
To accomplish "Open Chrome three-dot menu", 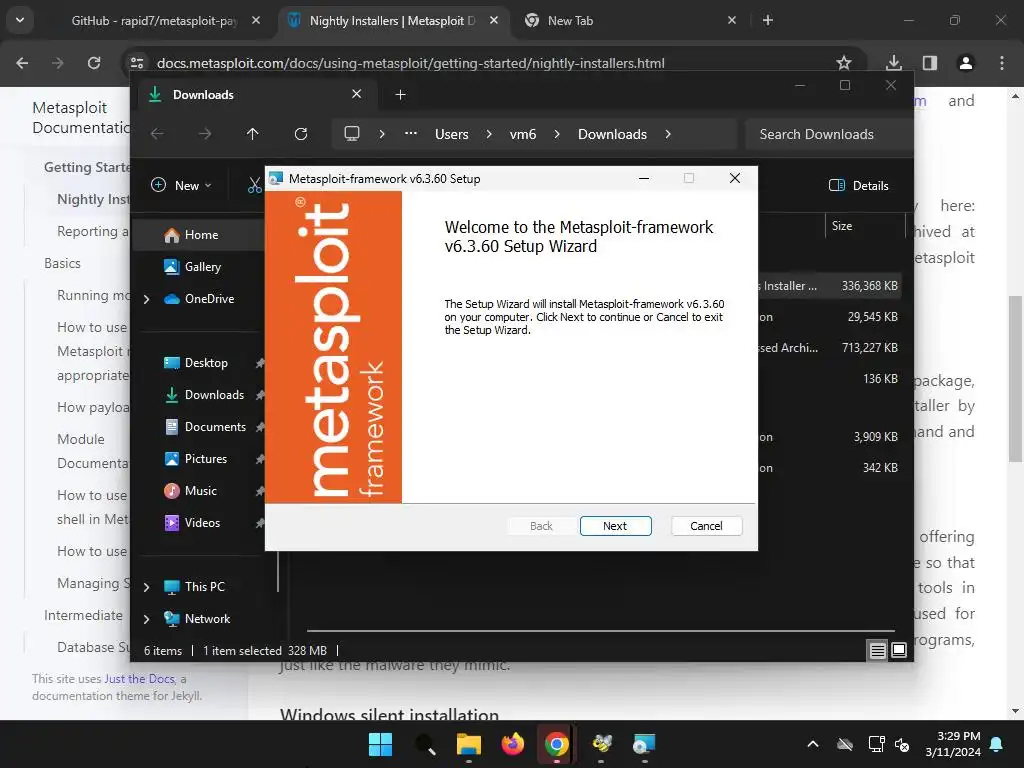I will coord(1002,63).
